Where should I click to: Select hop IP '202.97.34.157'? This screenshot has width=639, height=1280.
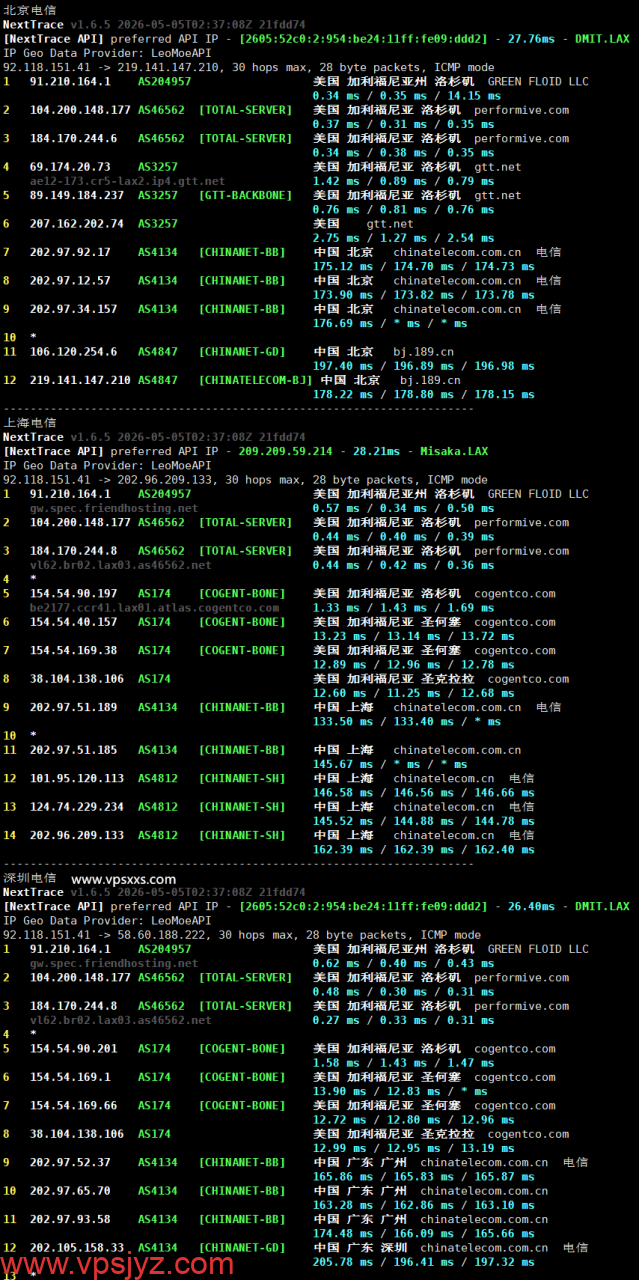pos(73,309)
